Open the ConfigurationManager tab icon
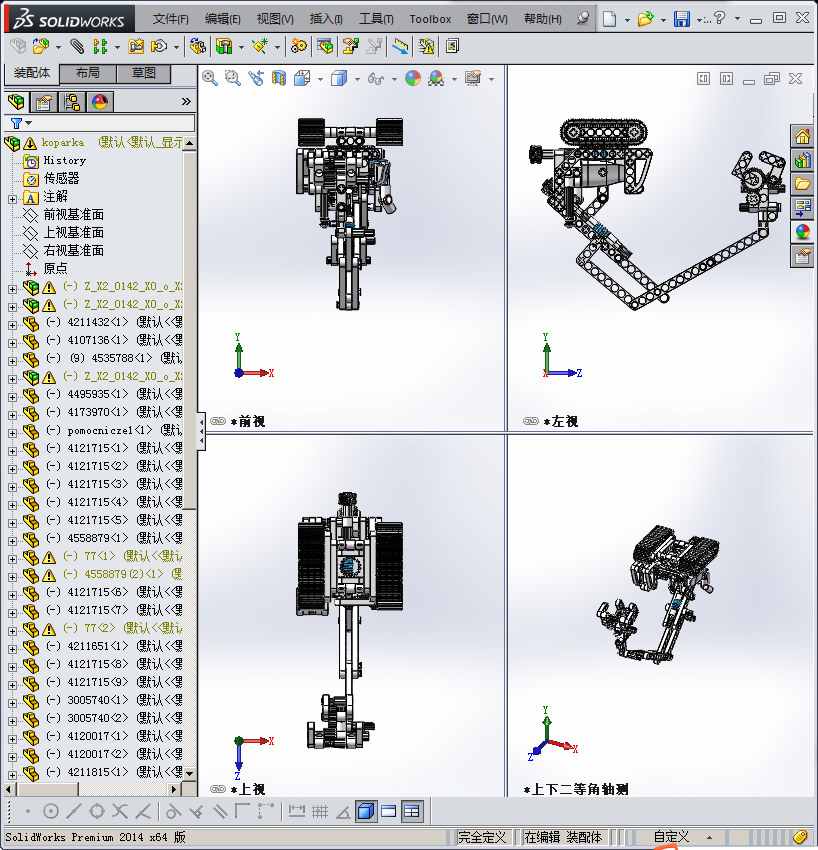Viewport: 818px width, 850px height. click(x=72, y=102)
